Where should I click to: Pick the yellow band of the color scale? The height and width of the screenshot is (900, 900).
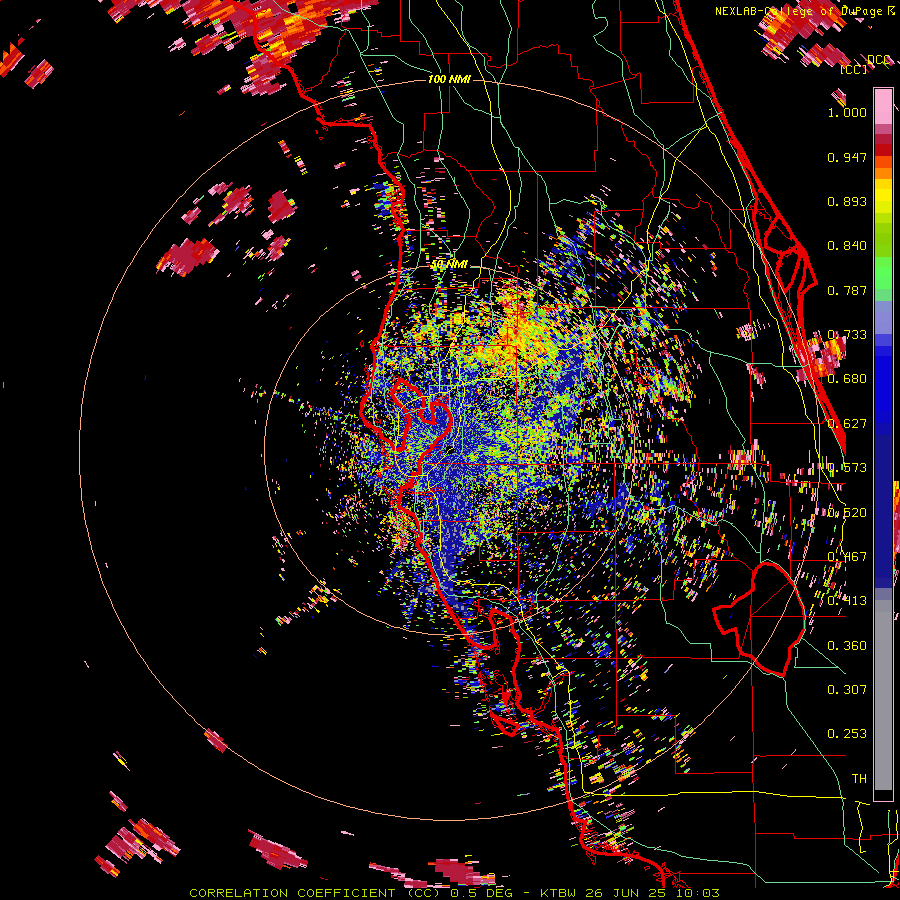click(x=883, y=196)
